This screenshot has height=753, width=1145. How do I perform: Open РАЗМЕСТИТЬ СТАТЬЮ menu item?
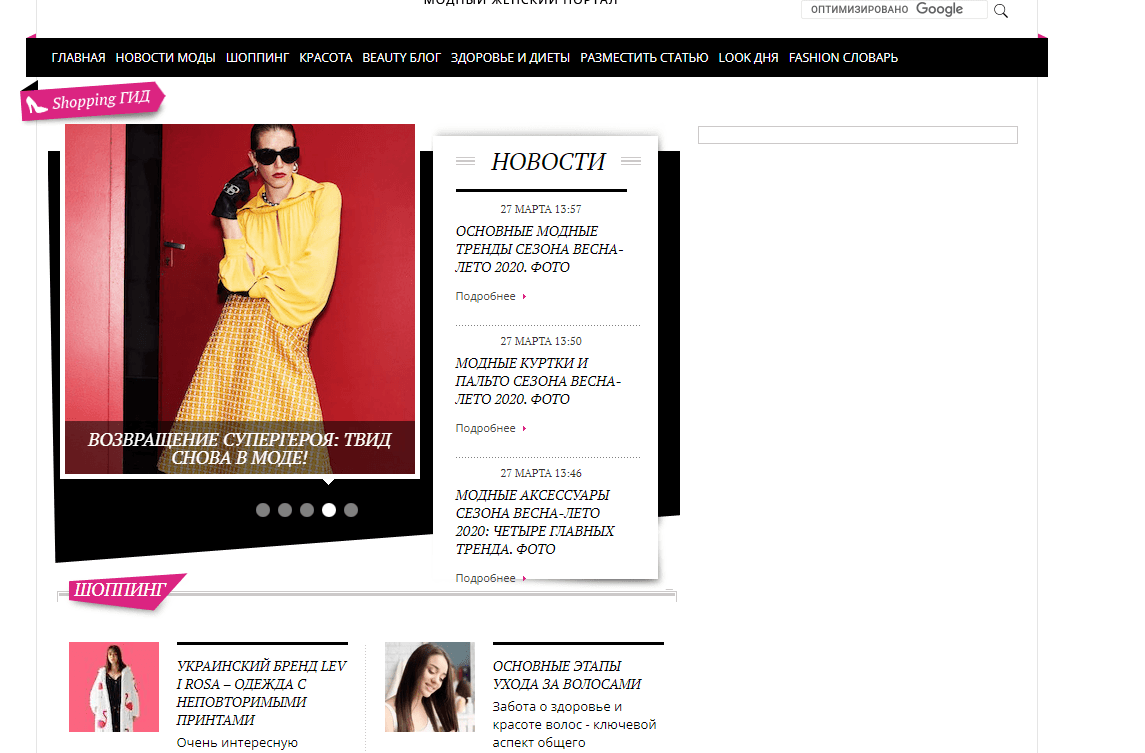[644, 58]
